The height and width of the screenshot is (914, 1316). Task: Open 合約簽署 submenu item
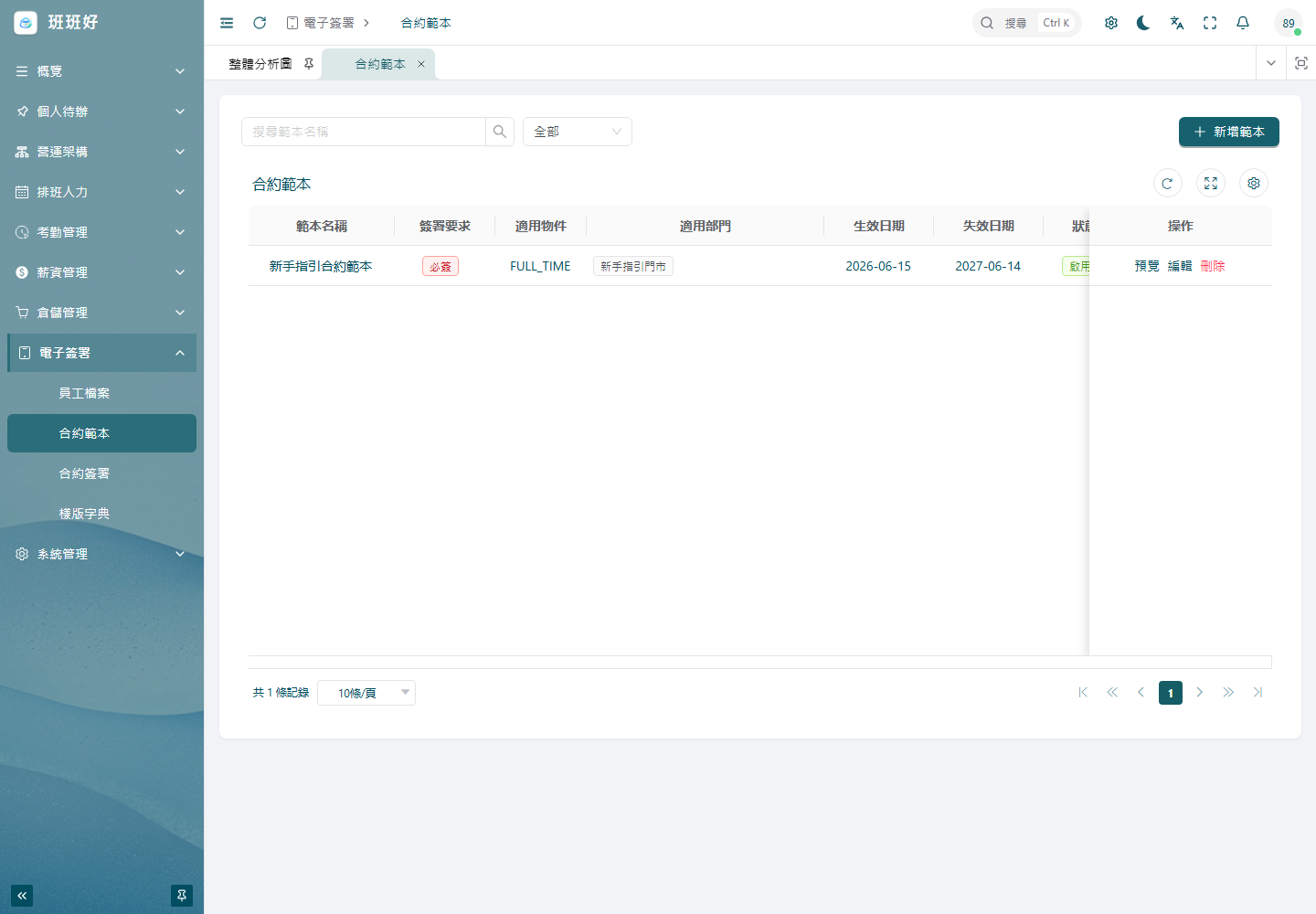(101, 473)
